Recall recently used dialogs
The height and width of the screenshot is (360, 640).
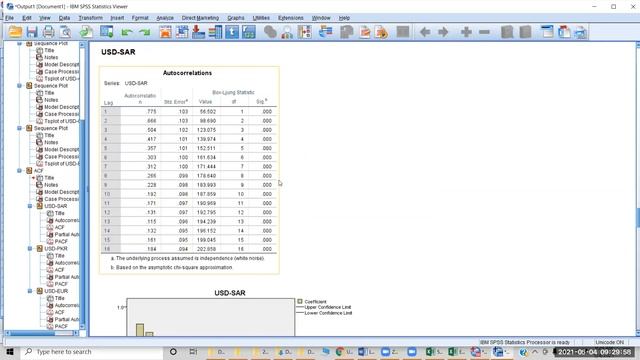click(107, 32)
